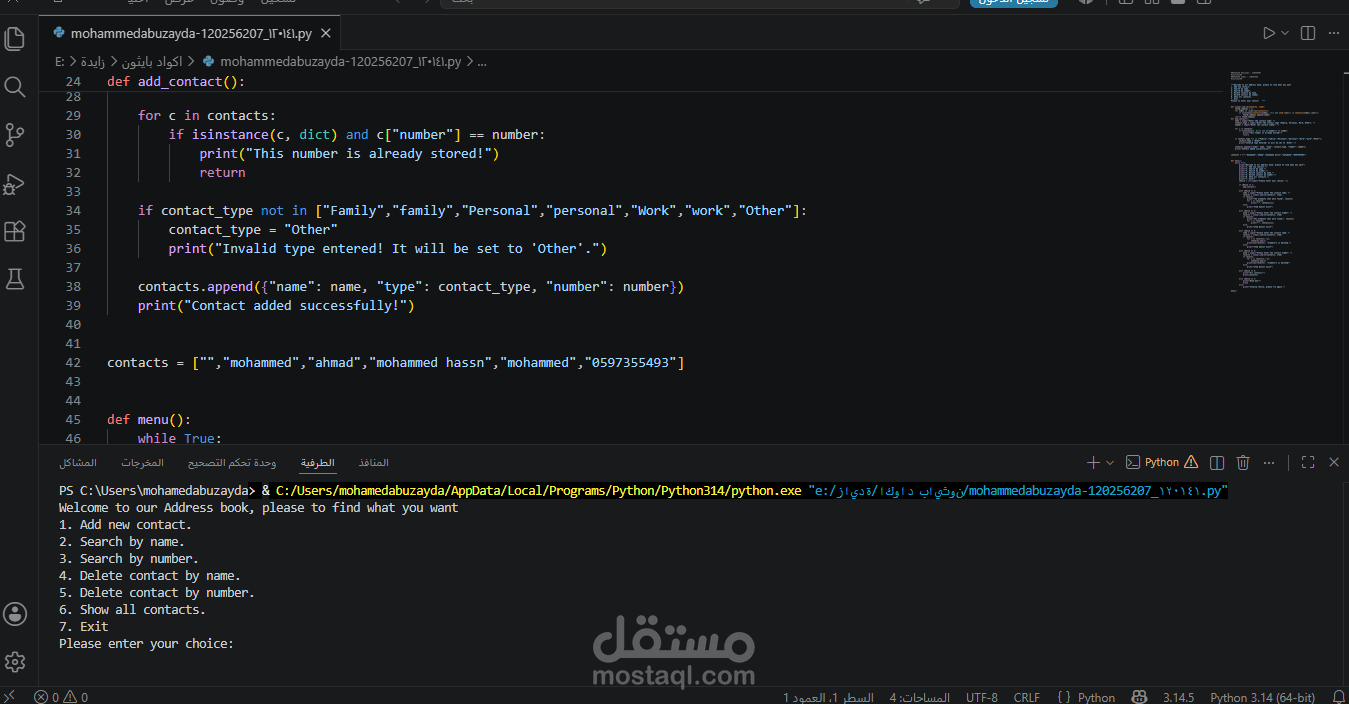This screenshot has height=704, width=1349.
Task: Open the run options dropdown next to play
Action: (x=1285, y=33)
